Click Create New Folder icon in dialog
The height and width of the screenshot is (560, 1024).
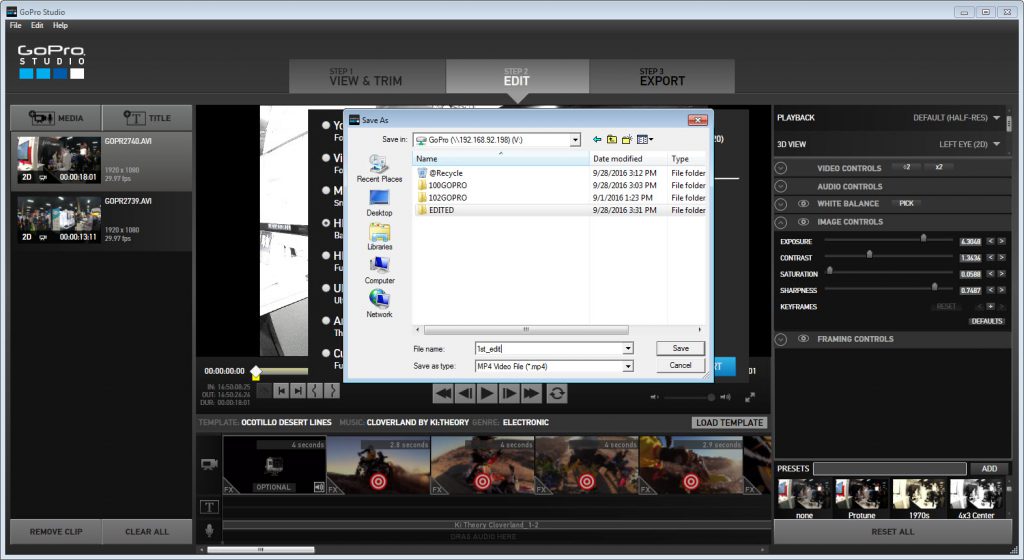coord(627,139)
